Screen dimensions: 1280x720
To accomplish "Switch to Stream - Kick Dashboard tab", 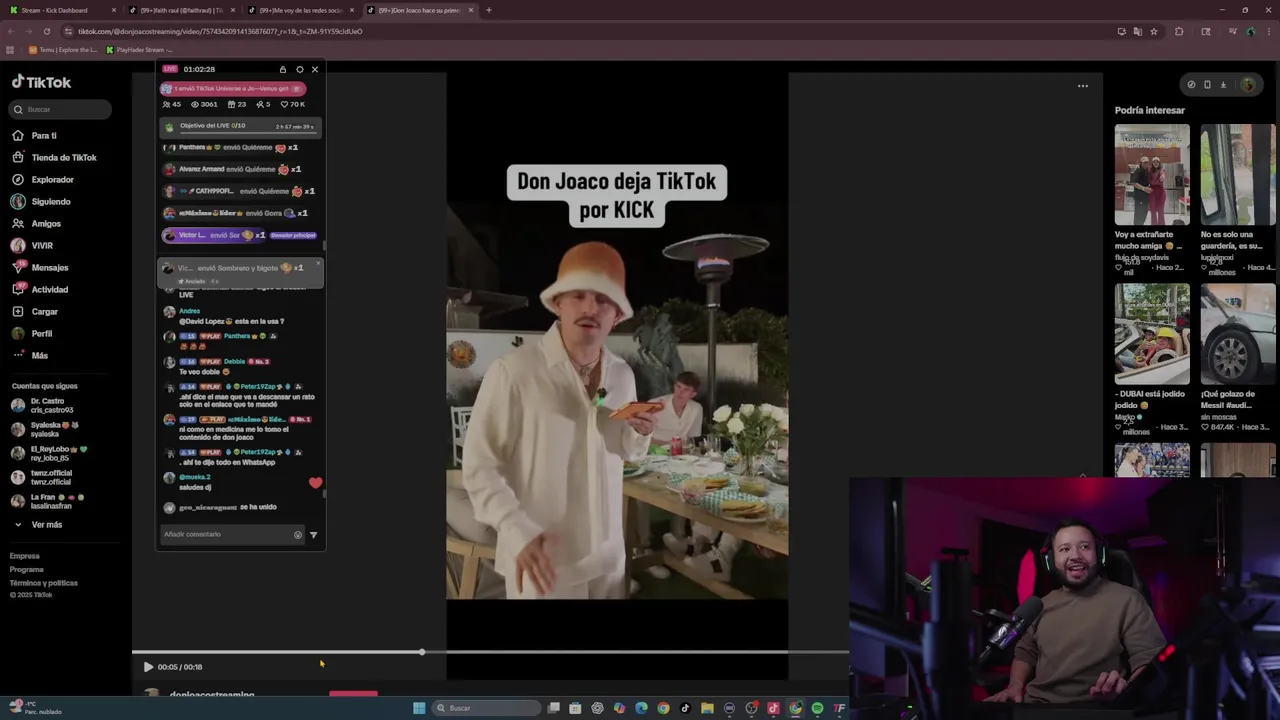I will pyautogui.click(x=62, y=10).
